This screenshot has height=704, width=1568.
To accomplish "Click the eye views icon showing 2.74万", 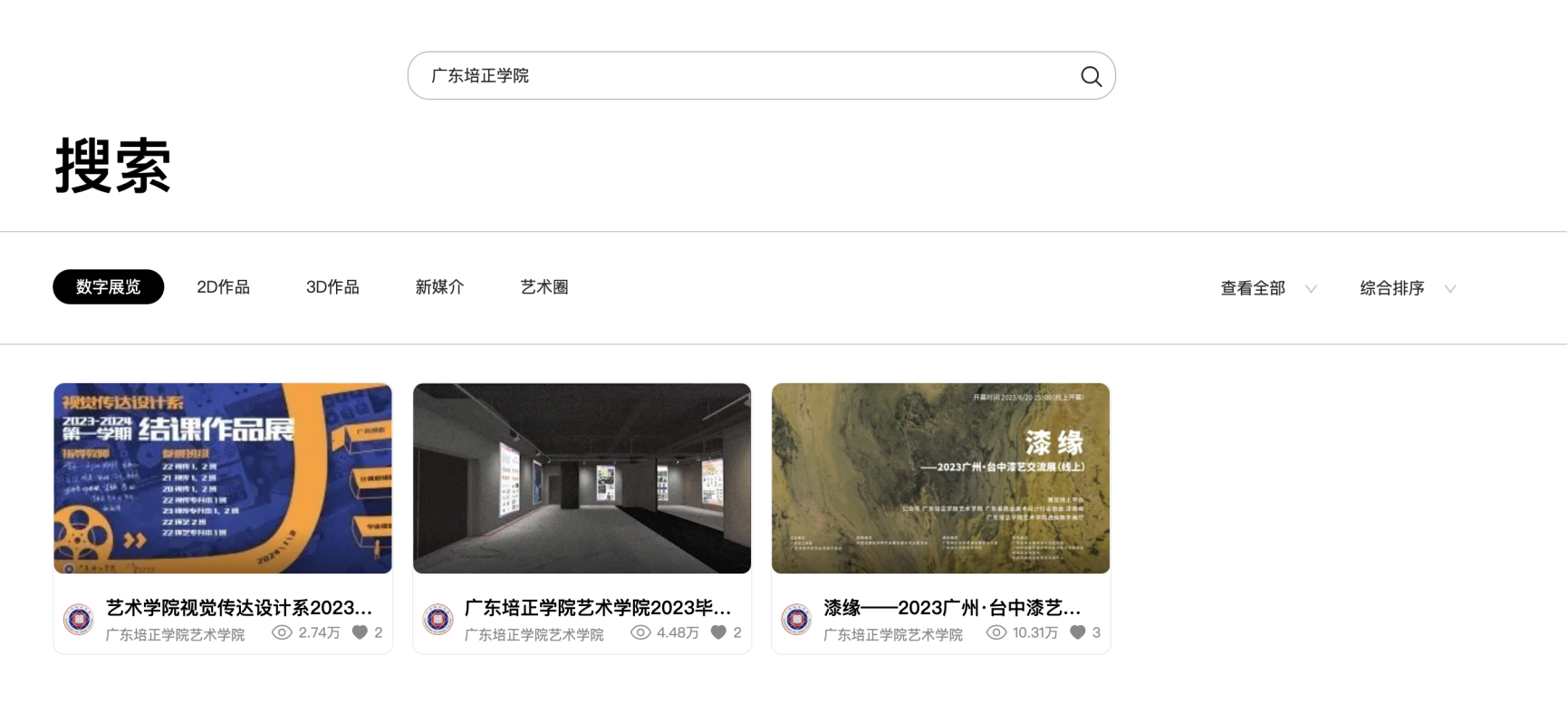I will (282, 632).
